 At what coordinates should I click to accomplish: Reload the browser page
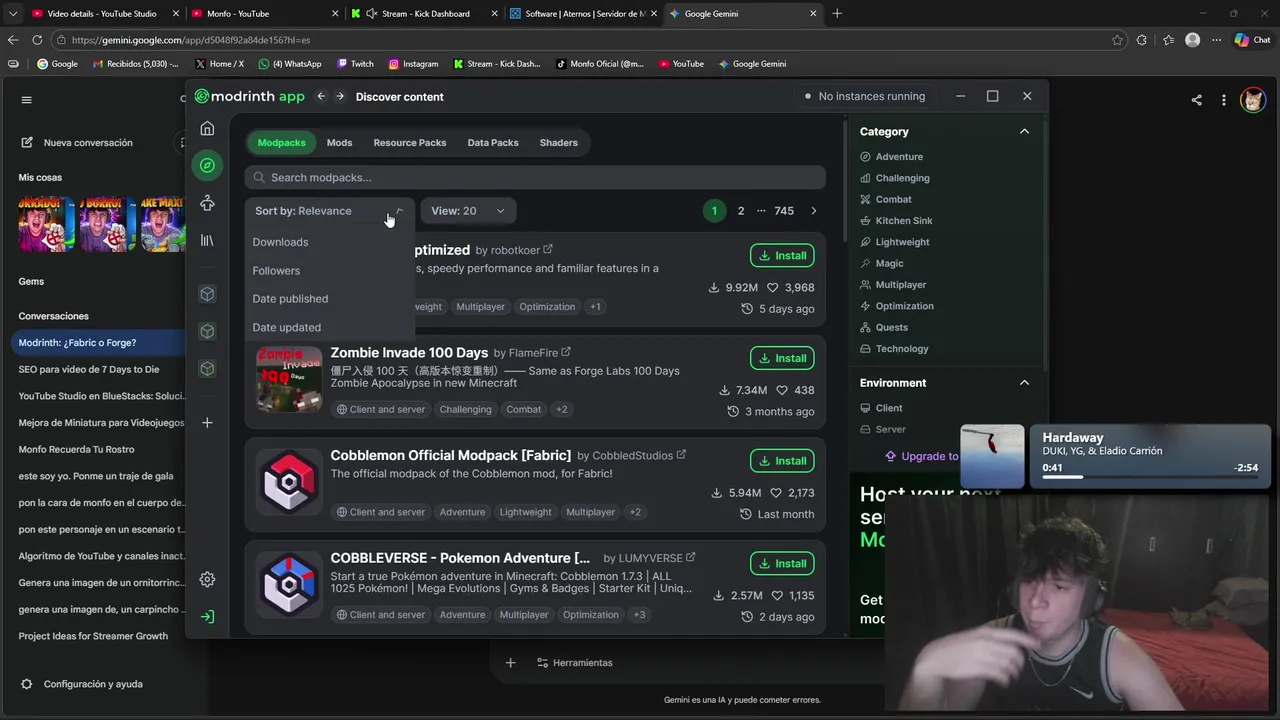37,40
